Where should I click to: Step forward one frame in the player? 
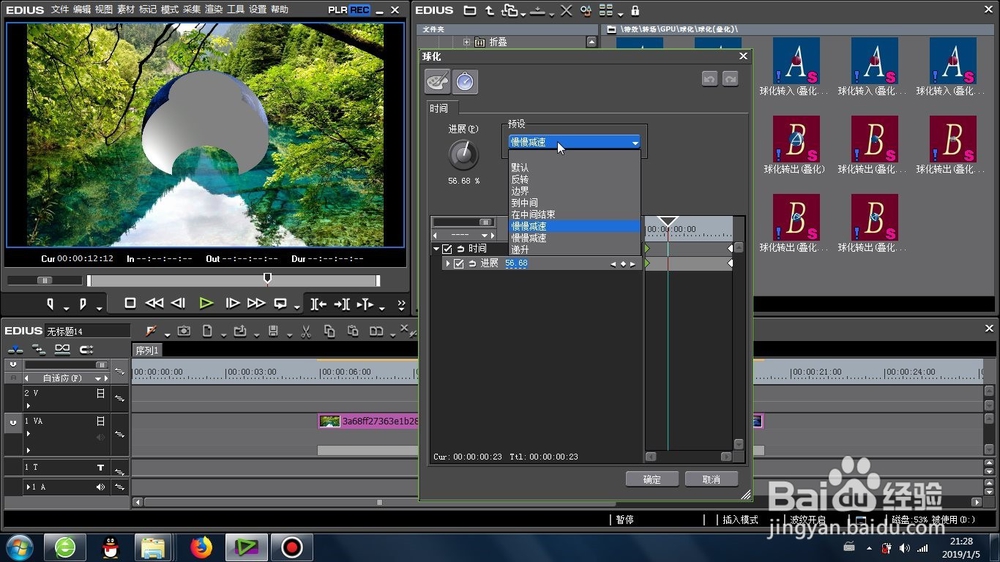[x=232, y=304]
